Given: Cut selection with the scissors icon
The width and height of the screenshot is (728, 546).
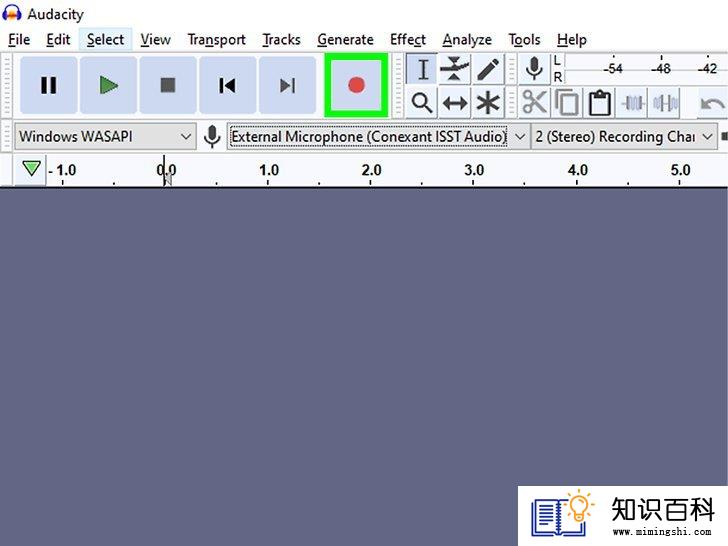Looking at the screenshot, I should (534, 103).
